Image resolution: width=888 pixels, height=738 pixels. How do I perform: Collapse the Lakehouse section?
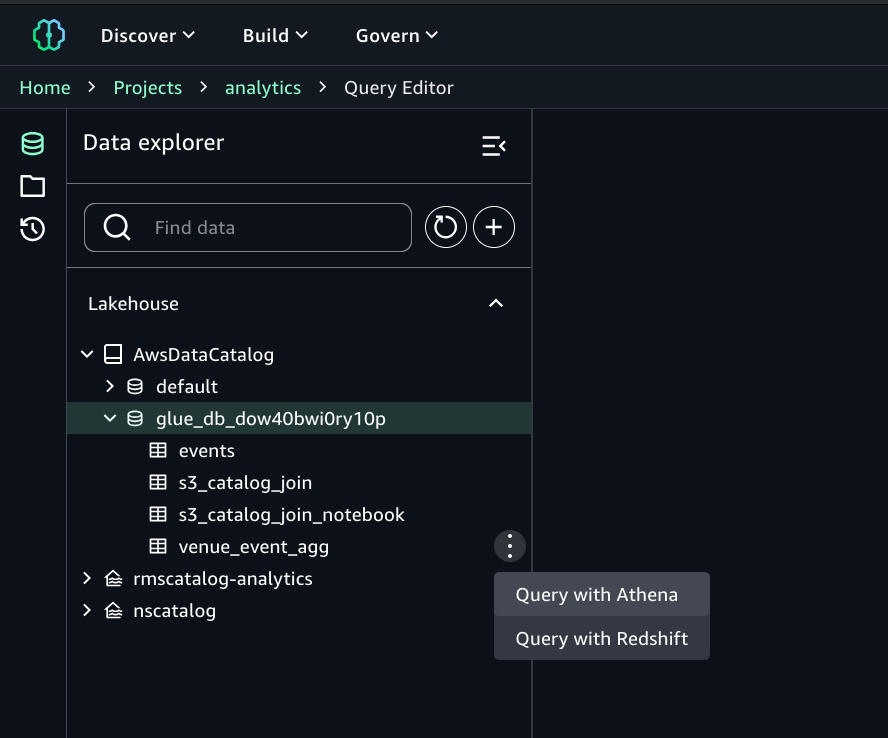[x=496, y=304]
